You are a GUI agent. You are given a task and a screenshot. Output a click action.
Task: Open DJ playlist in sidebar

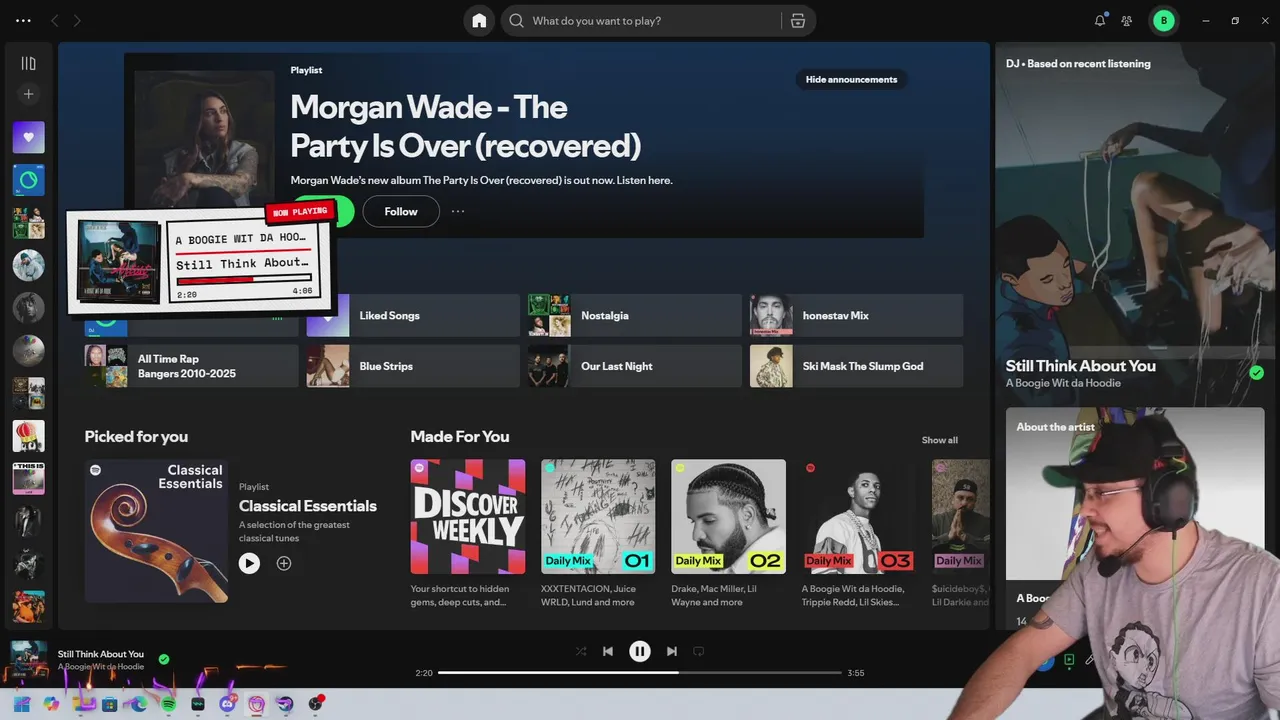28,180
